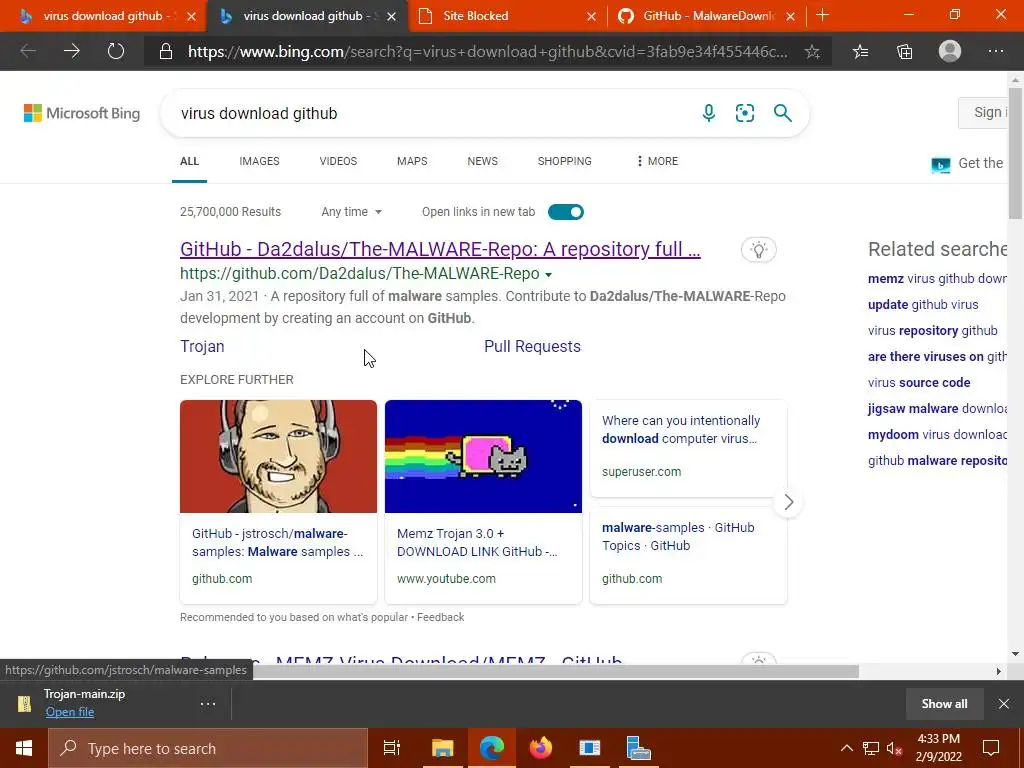Click the Windows taskbar search box

point(208,748)
